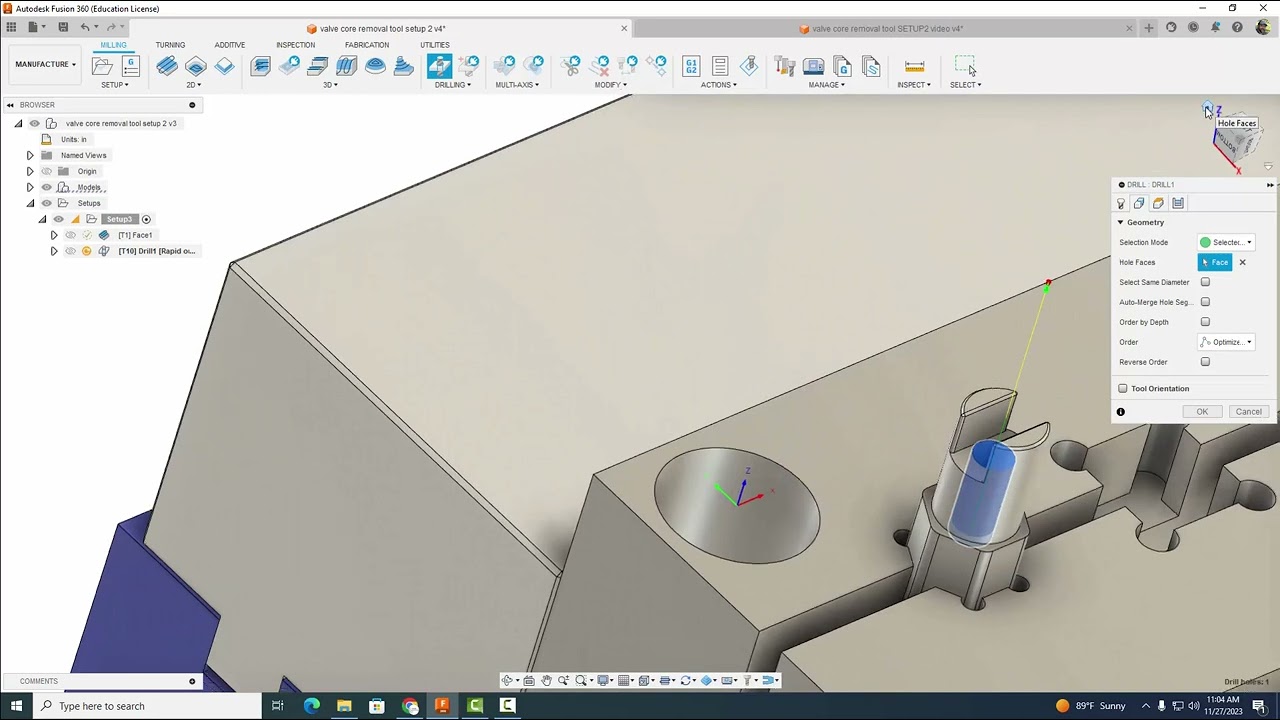Toggle visibility of Setup3
This screenshot has height=720, width=1280.
coord(58,219)
